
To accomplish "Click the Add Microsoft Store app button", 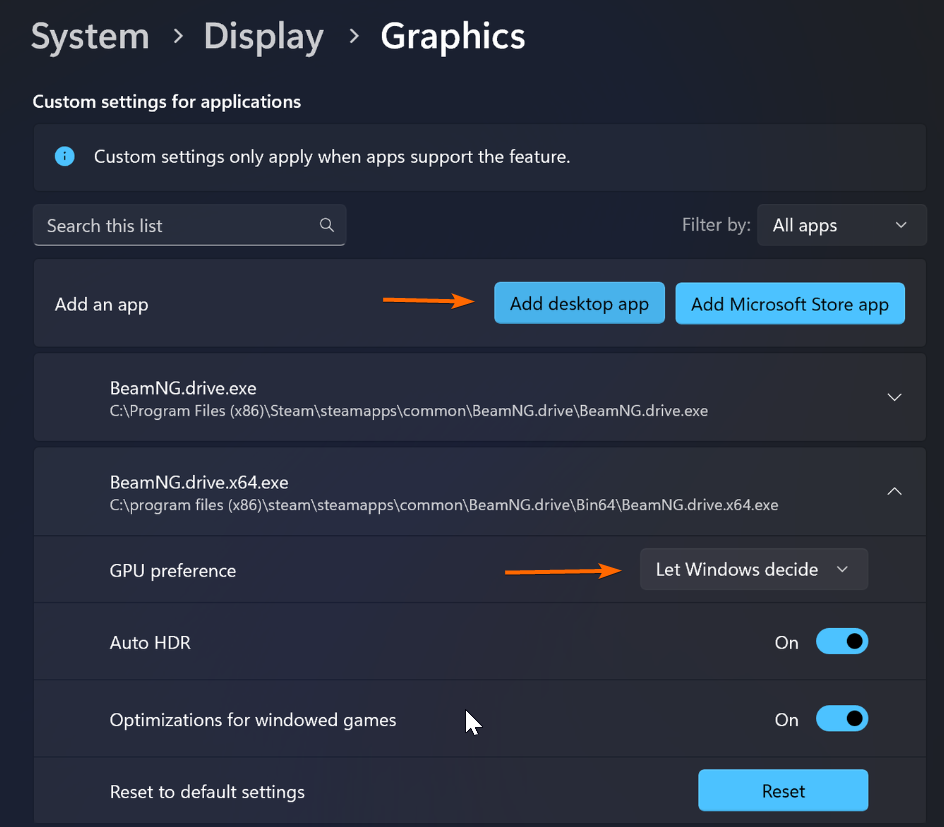I will [790, 304].
